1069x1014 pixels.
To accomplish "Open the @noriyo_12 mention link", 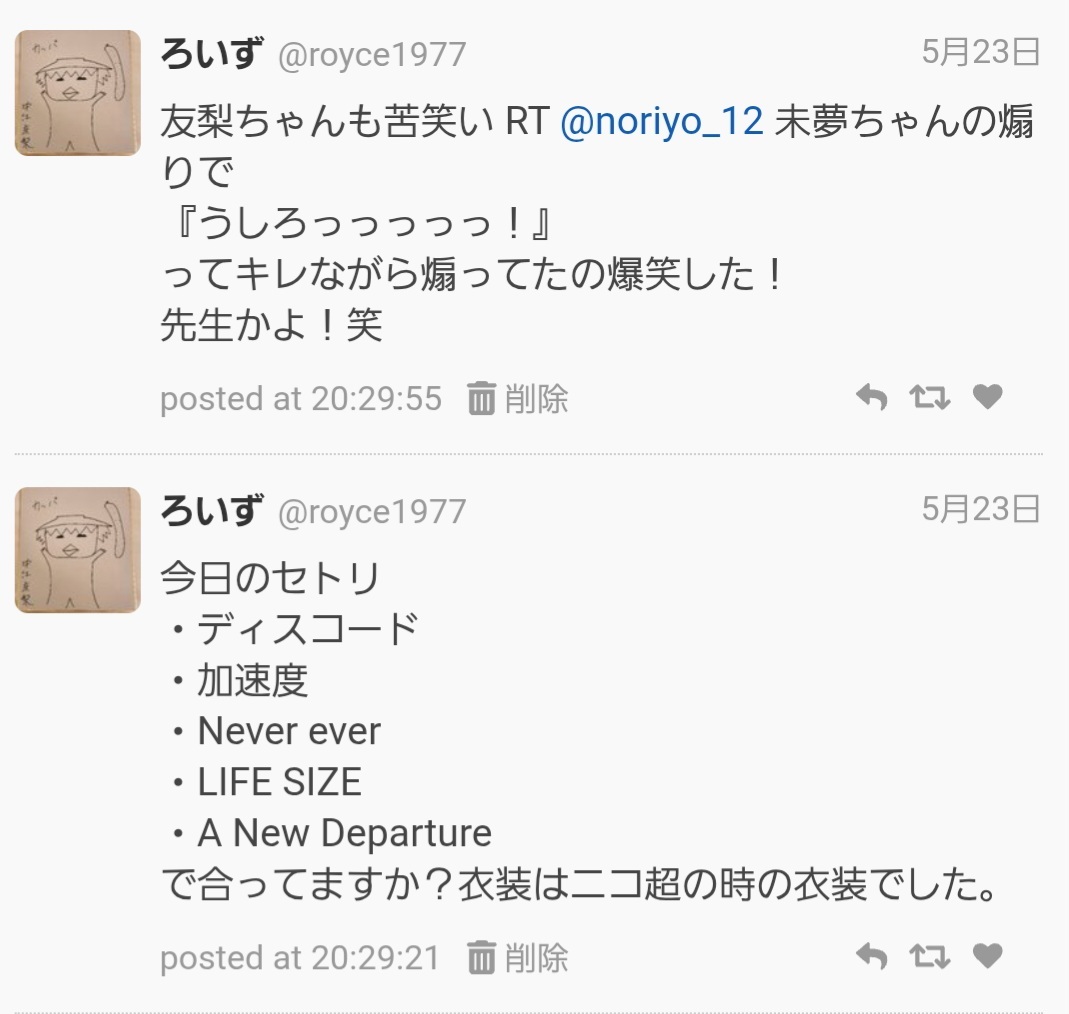I will coord(662,122).
